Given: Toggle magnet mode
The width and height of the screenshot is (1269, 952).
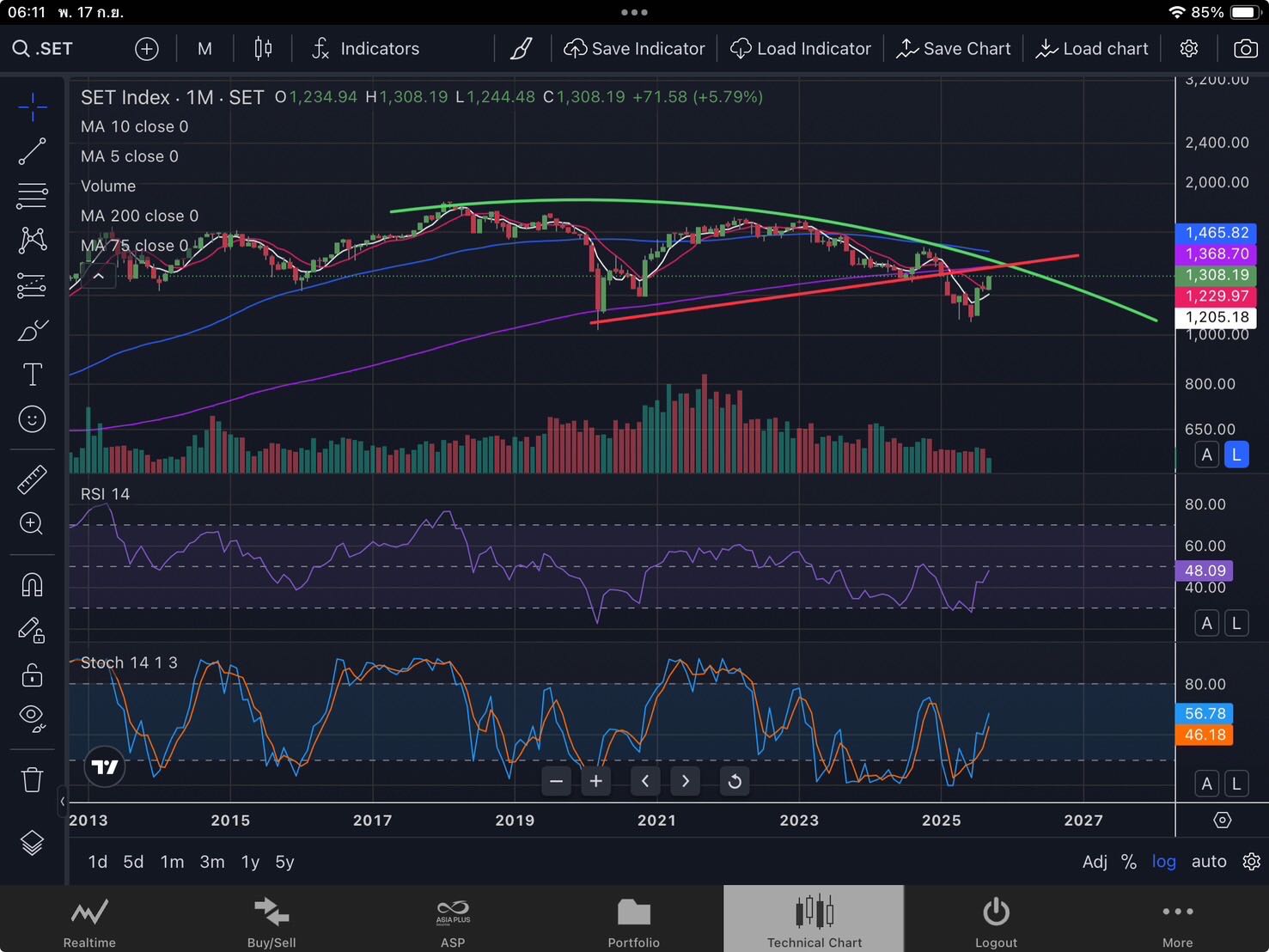Looking at the screenshot, I should [32, 585].
